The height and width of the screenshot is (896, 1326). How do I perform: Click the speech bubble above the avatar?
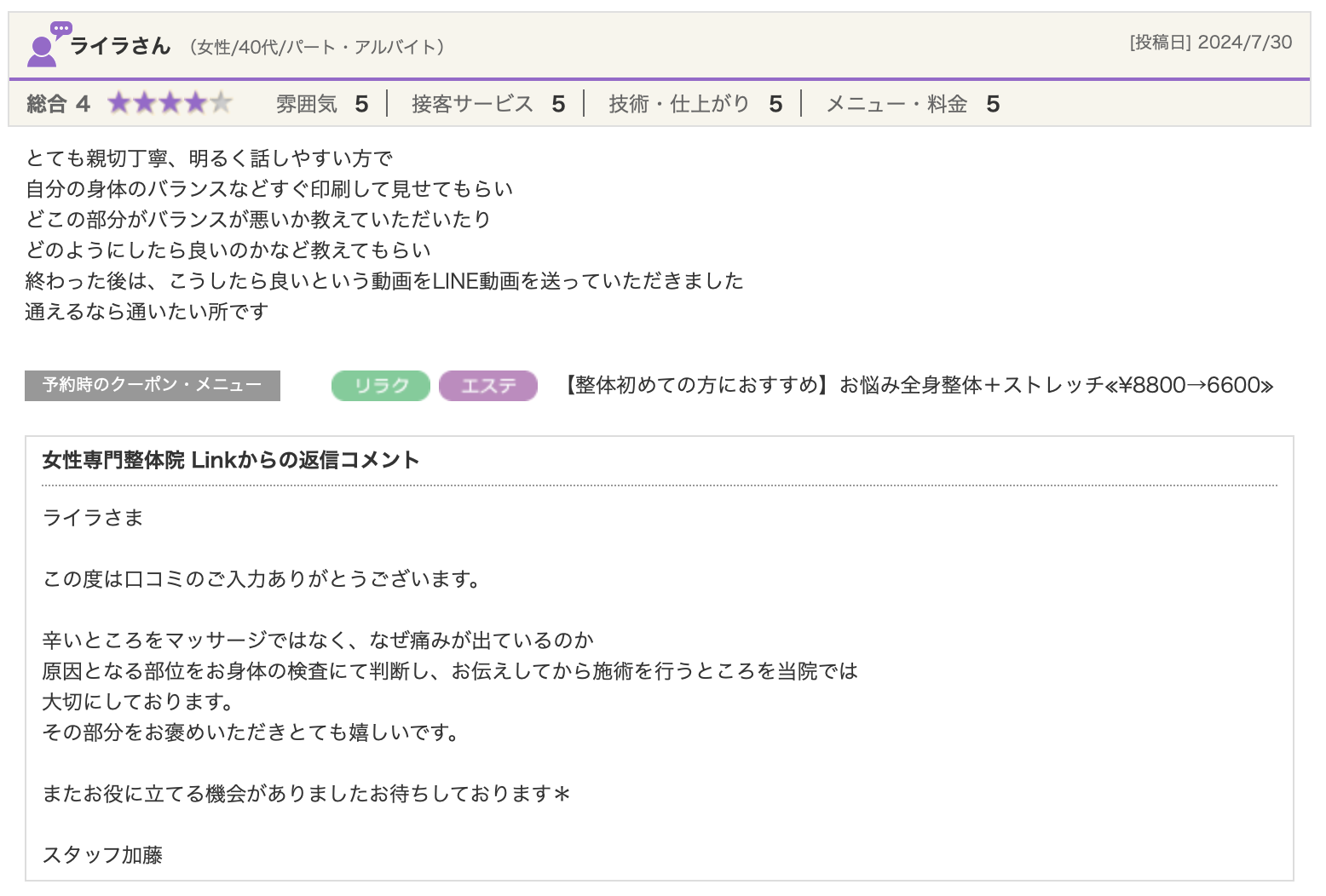coord(61,30)
